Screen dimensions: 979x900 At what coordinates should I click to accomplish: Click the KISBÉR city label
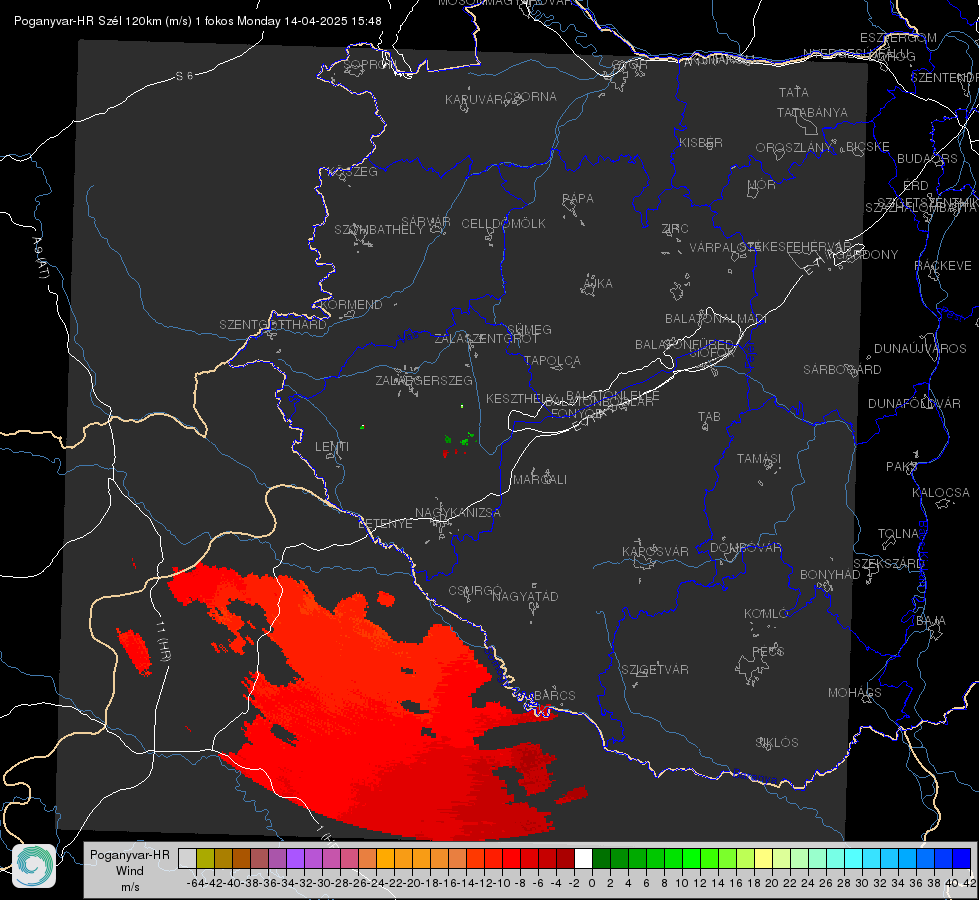point(701,143)
